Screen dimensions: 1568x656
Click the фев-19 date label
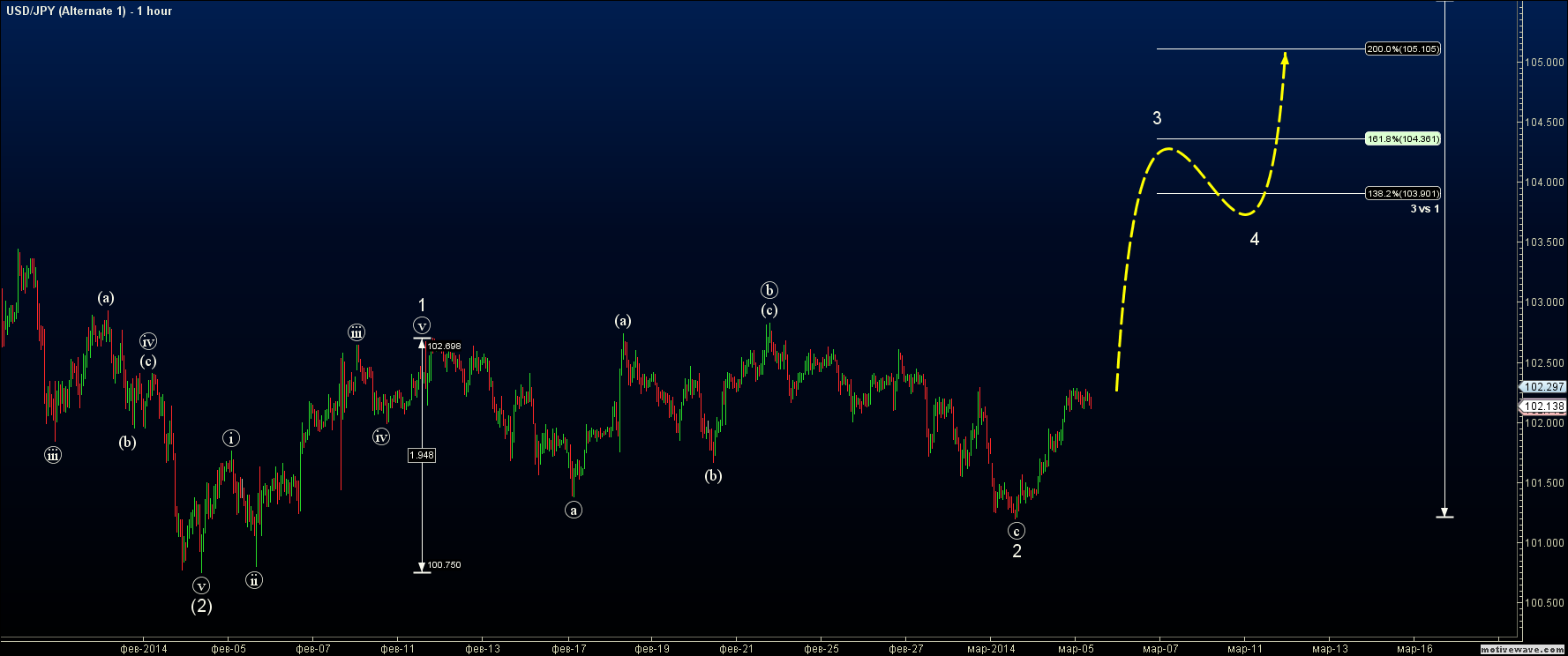click(652, 649)
